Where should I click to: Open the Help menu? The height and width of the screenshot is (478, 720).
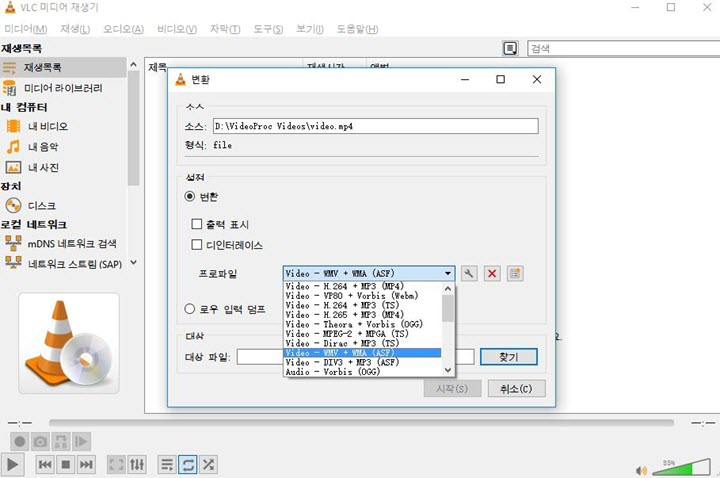pos(357,29)
